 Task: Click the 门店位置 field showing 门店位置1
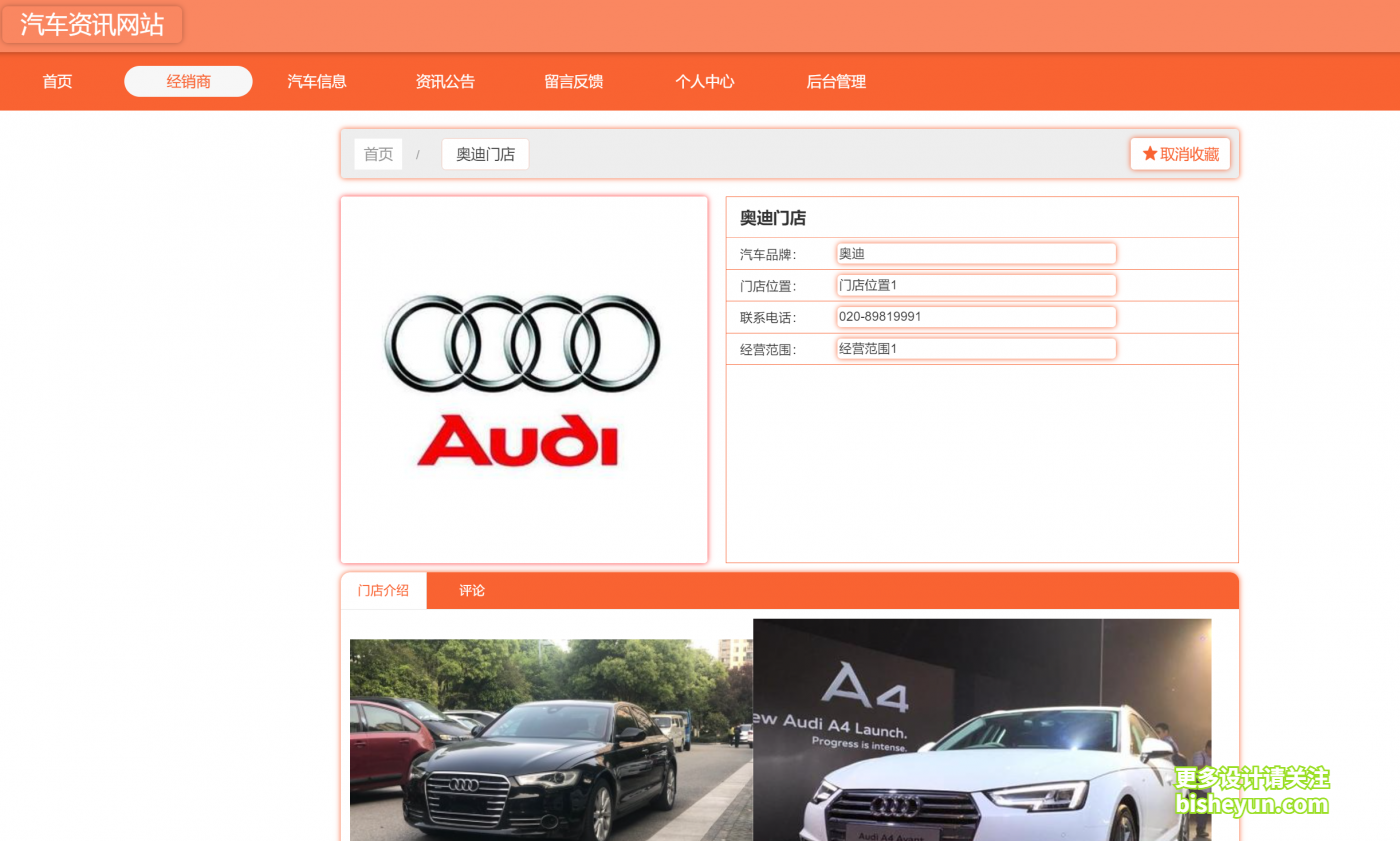click(x=976, y=285)
